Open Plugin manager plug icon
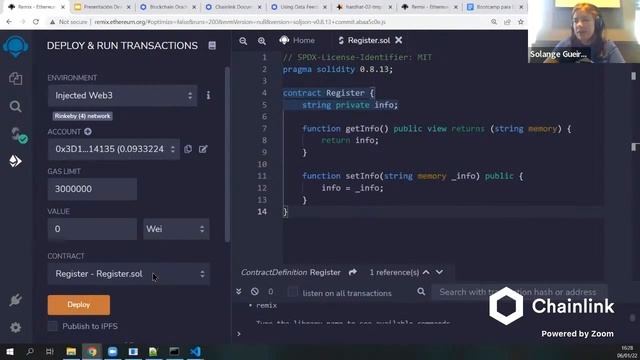 (16, 300)
